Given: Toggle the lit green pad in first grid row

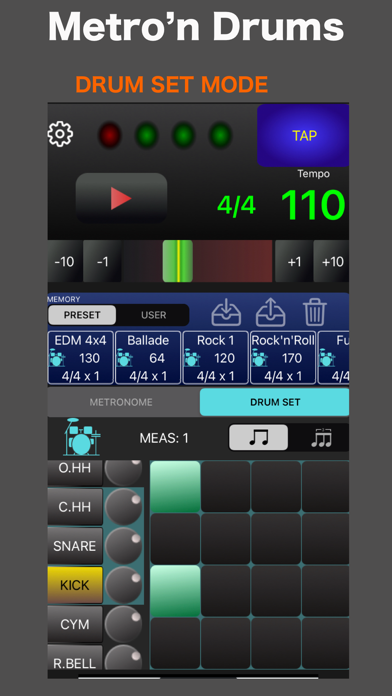Looking at the screenshot, I should [x=175, y=486].
